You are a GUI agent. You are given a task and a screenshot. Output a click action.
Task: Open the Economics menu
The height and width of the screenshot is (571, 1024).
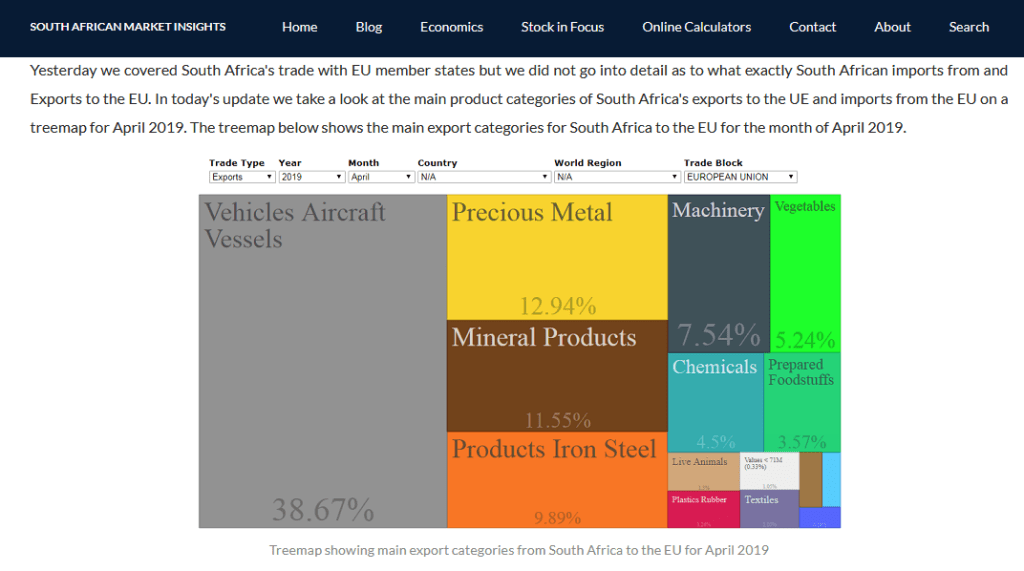(451, 27)
